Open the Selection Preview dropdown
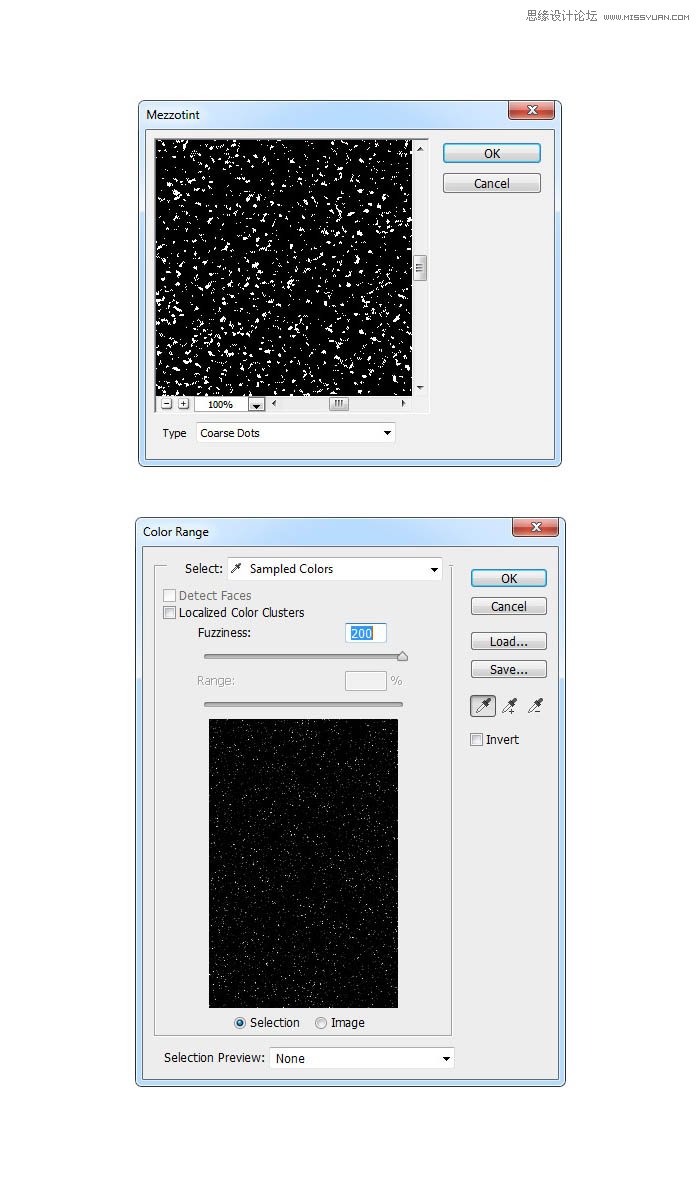The width and height of the screenshot is (700, 1187). [x=361, y=1058]
